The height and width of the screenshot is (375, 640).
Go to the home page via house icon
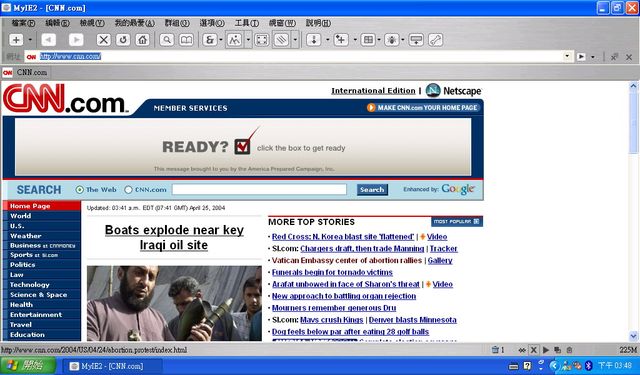tap(142, 40)
